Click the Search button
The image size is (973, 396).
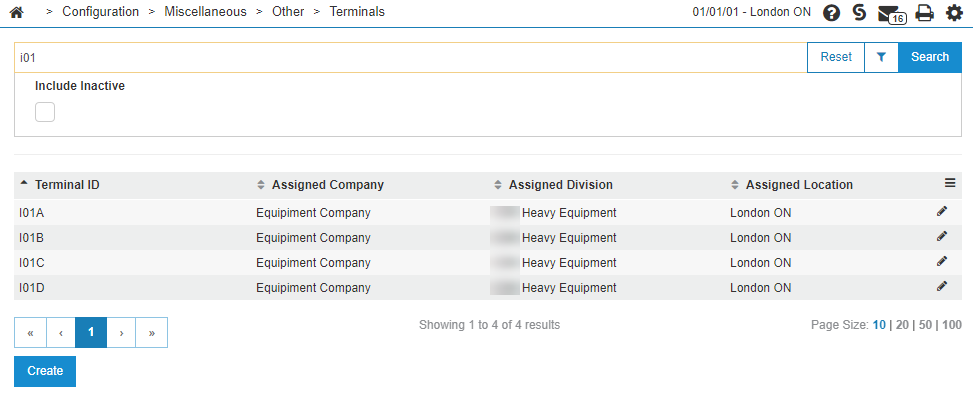click(930, 57)
